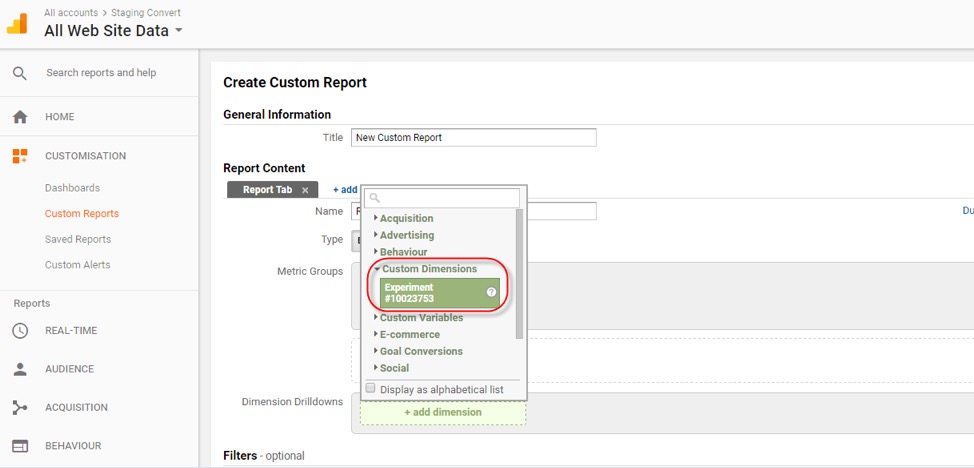Collapse the Custom Dimensions group

(428, 269)
